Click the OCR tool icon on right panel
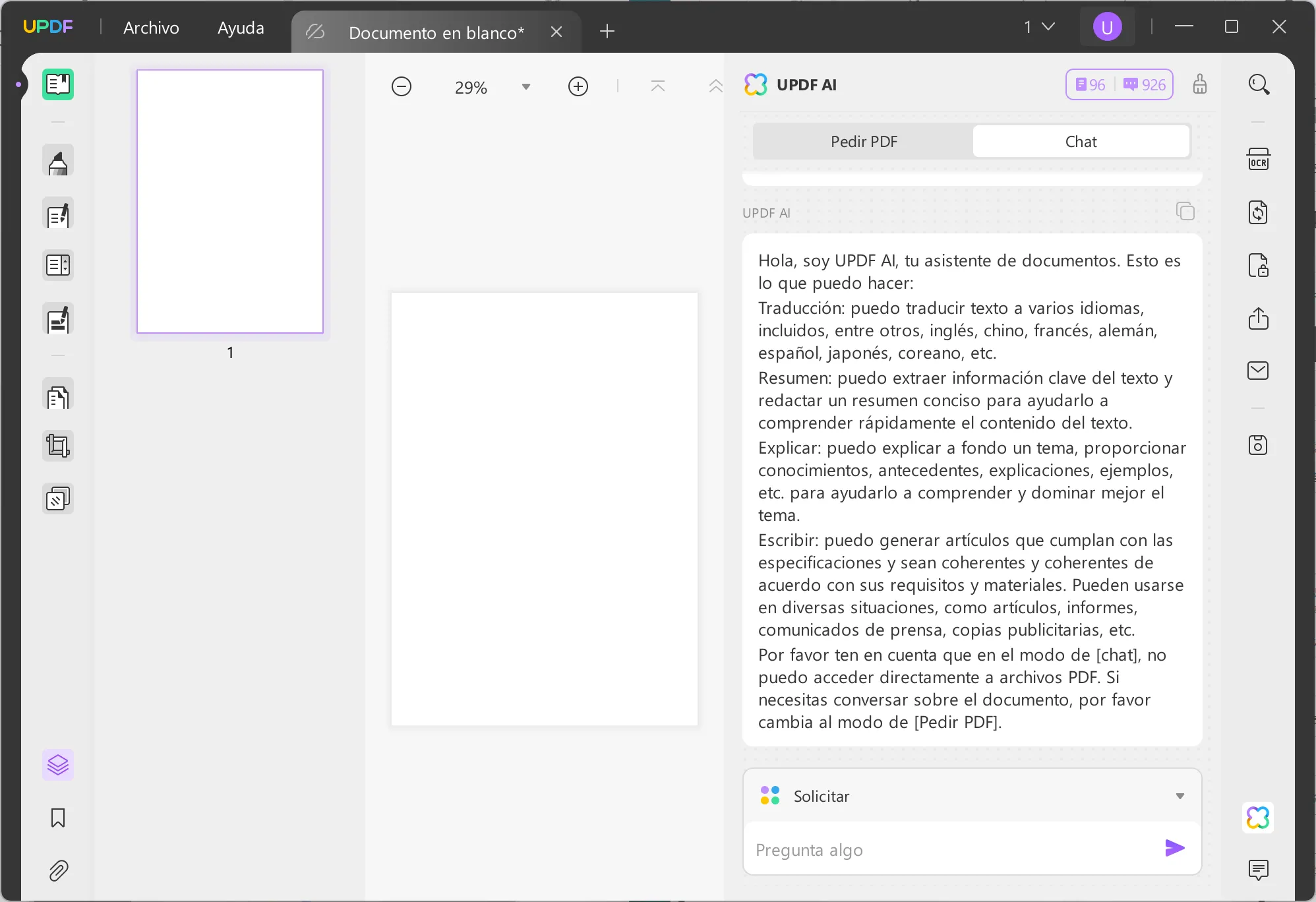The height and width of the screenshot is (902, 1316). click(1259, 160)
